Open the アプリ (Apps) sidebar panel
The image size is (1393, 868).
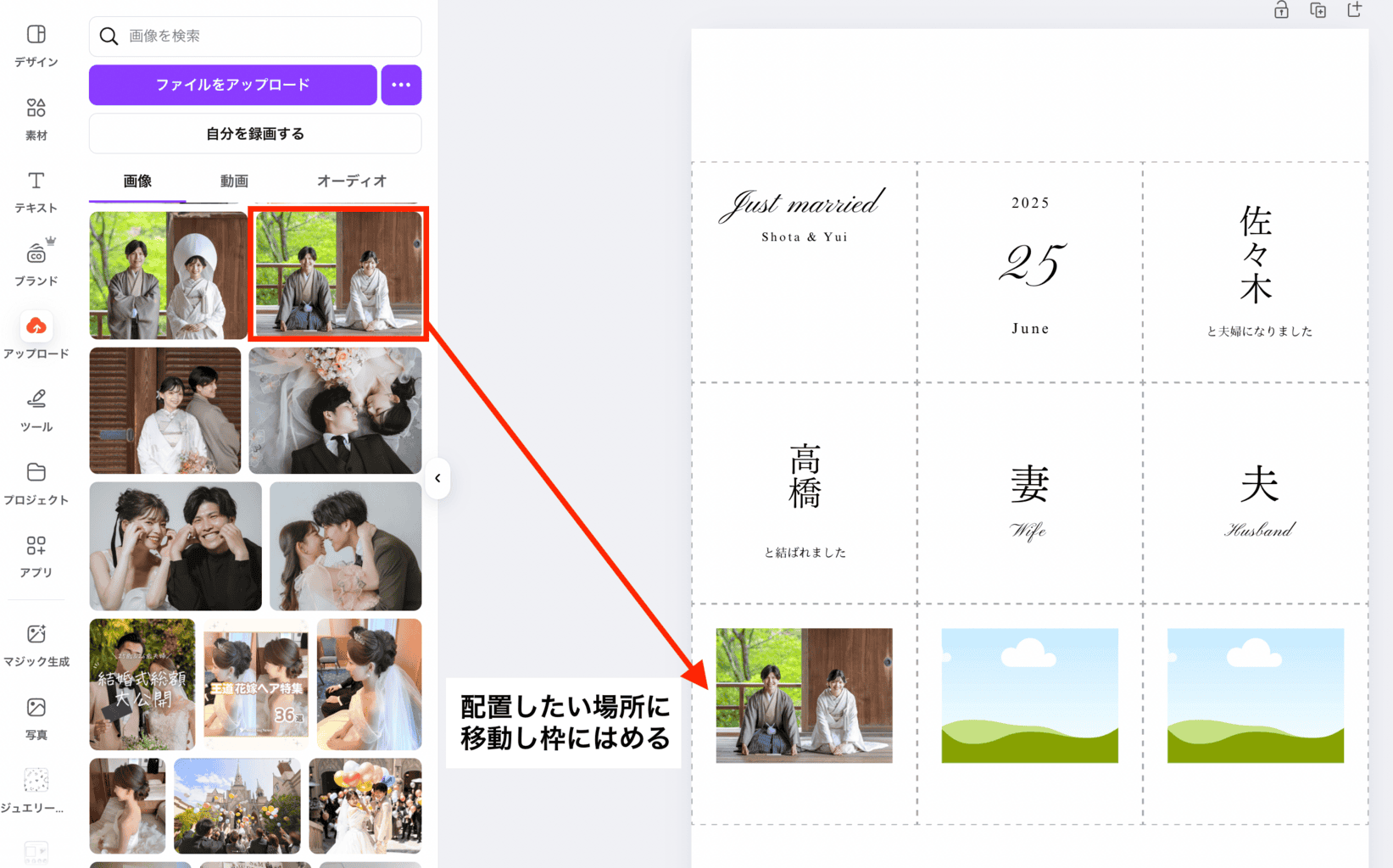36,554
